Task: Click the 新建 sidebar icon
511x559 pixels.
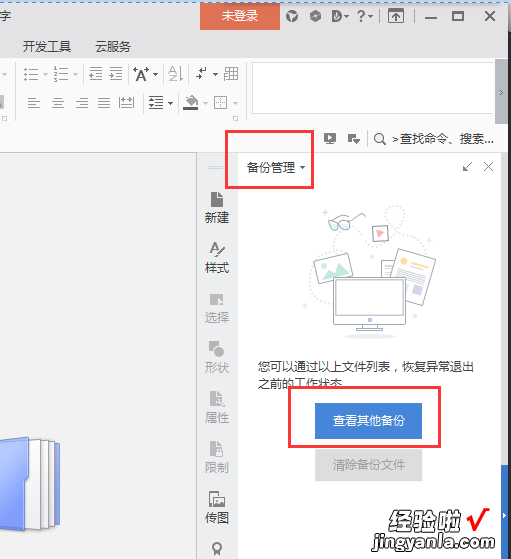Action: tap(217, 208)
